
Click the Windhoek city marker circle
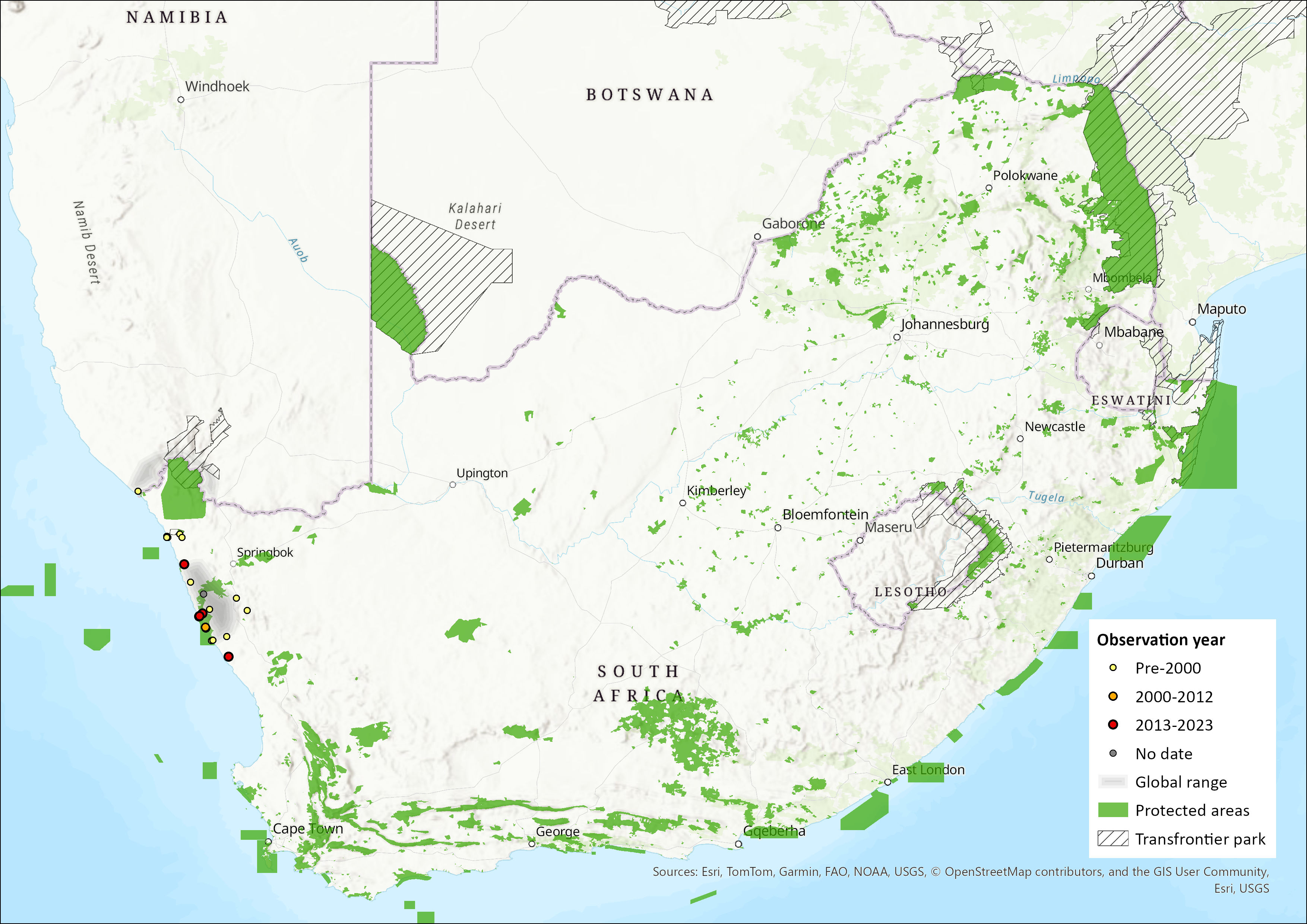181,99
